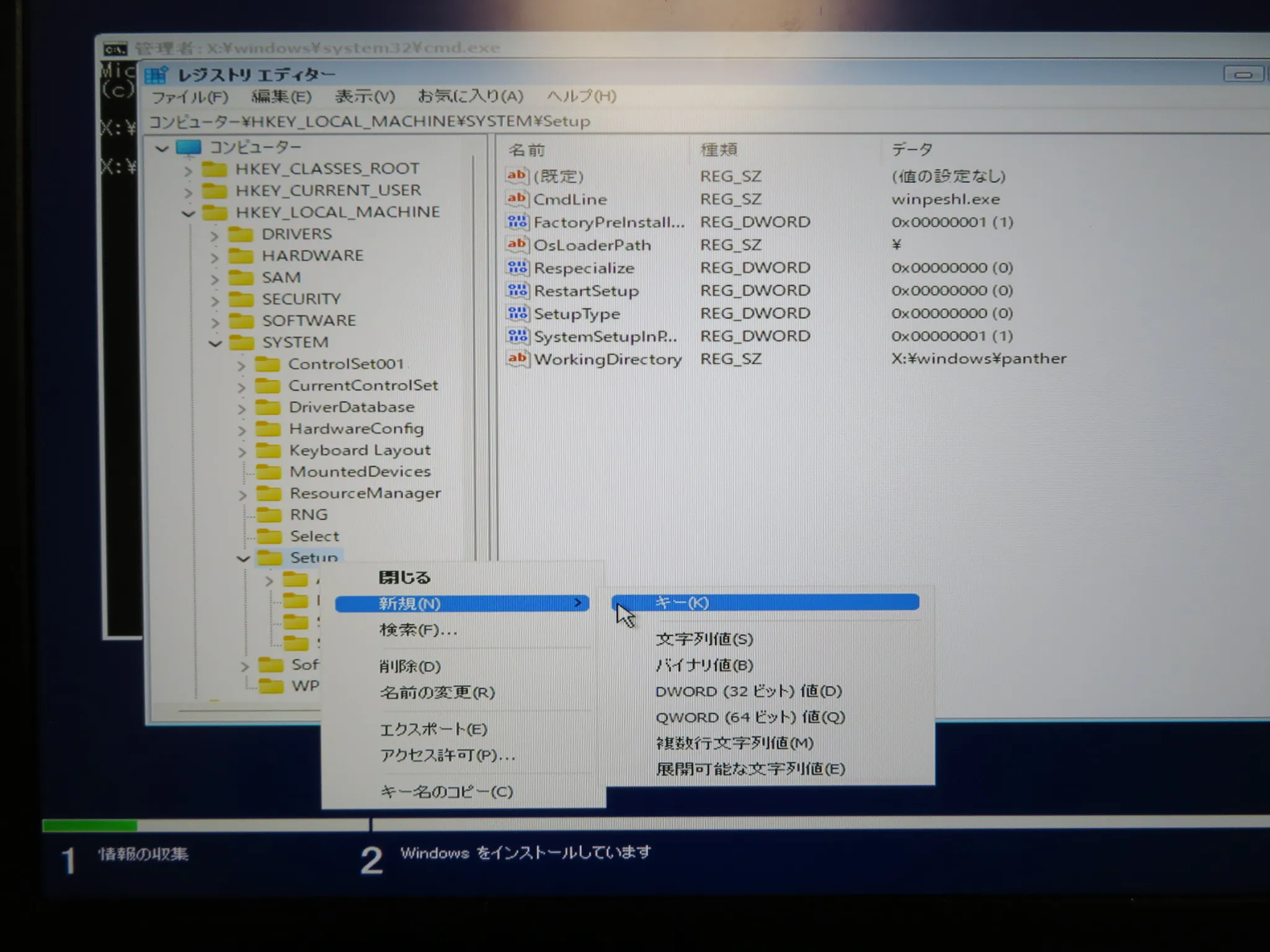Image resolution: width=1270 pixels, height=952 pixels.
Task: Choose QWORD (64 ビット) 値(Q) option
Action: pyautogui.click(x=750, y=717)
